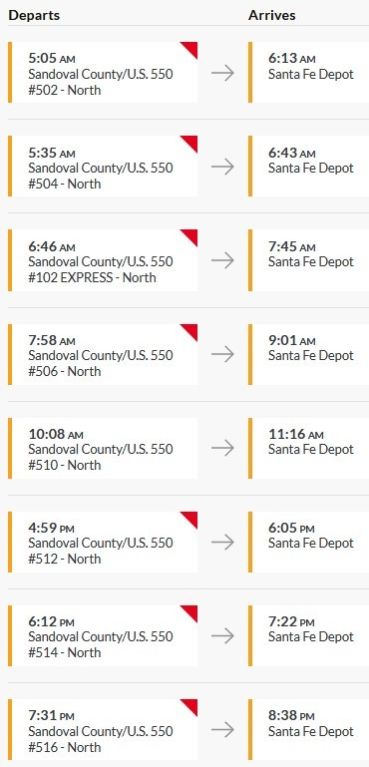Click red corner marker on #102 EXPRESS card
Viewport: 369px width, 767px height.
191,236
